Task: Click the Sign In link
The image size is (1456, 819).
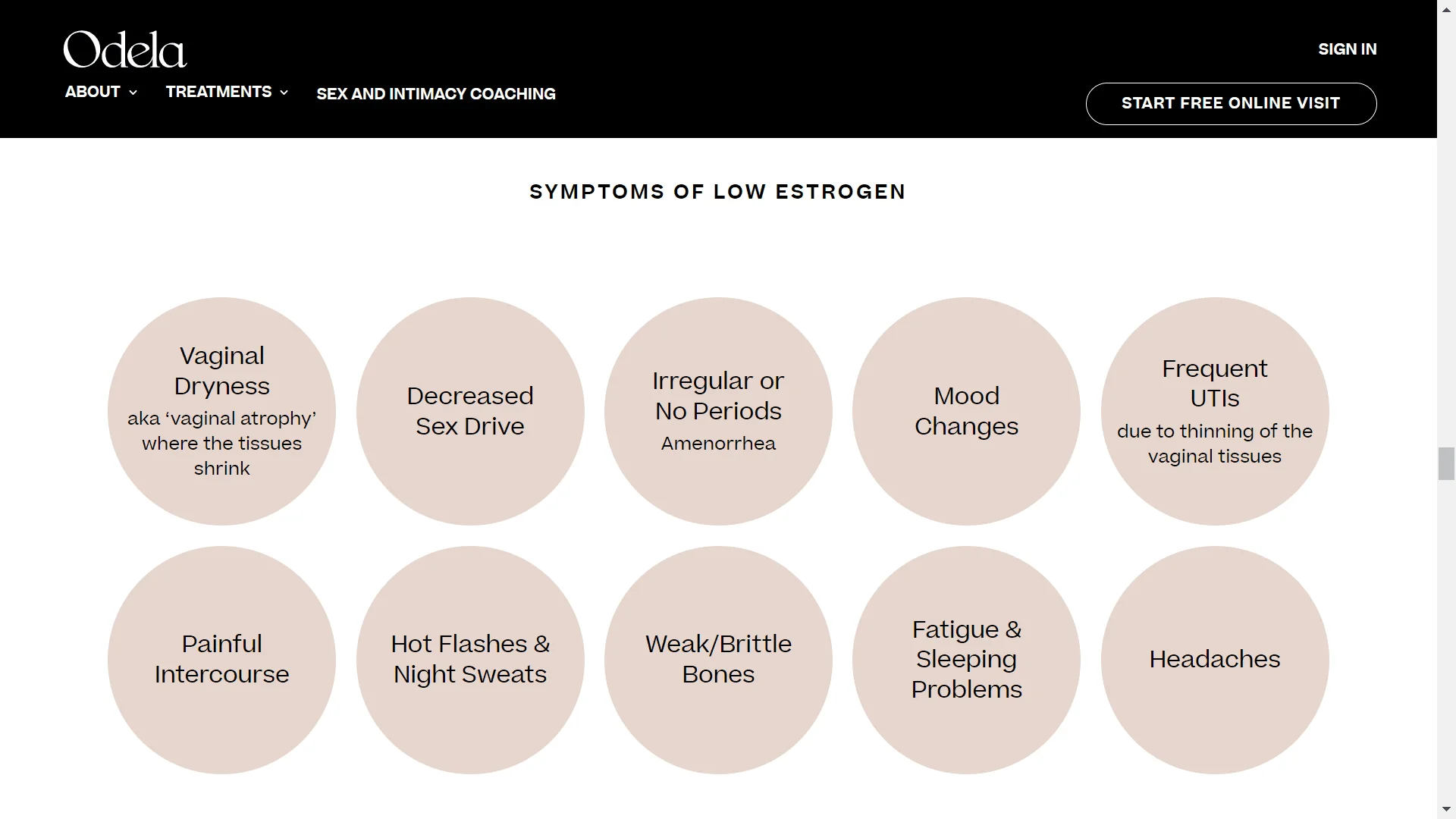Action: coord(1348,49)
